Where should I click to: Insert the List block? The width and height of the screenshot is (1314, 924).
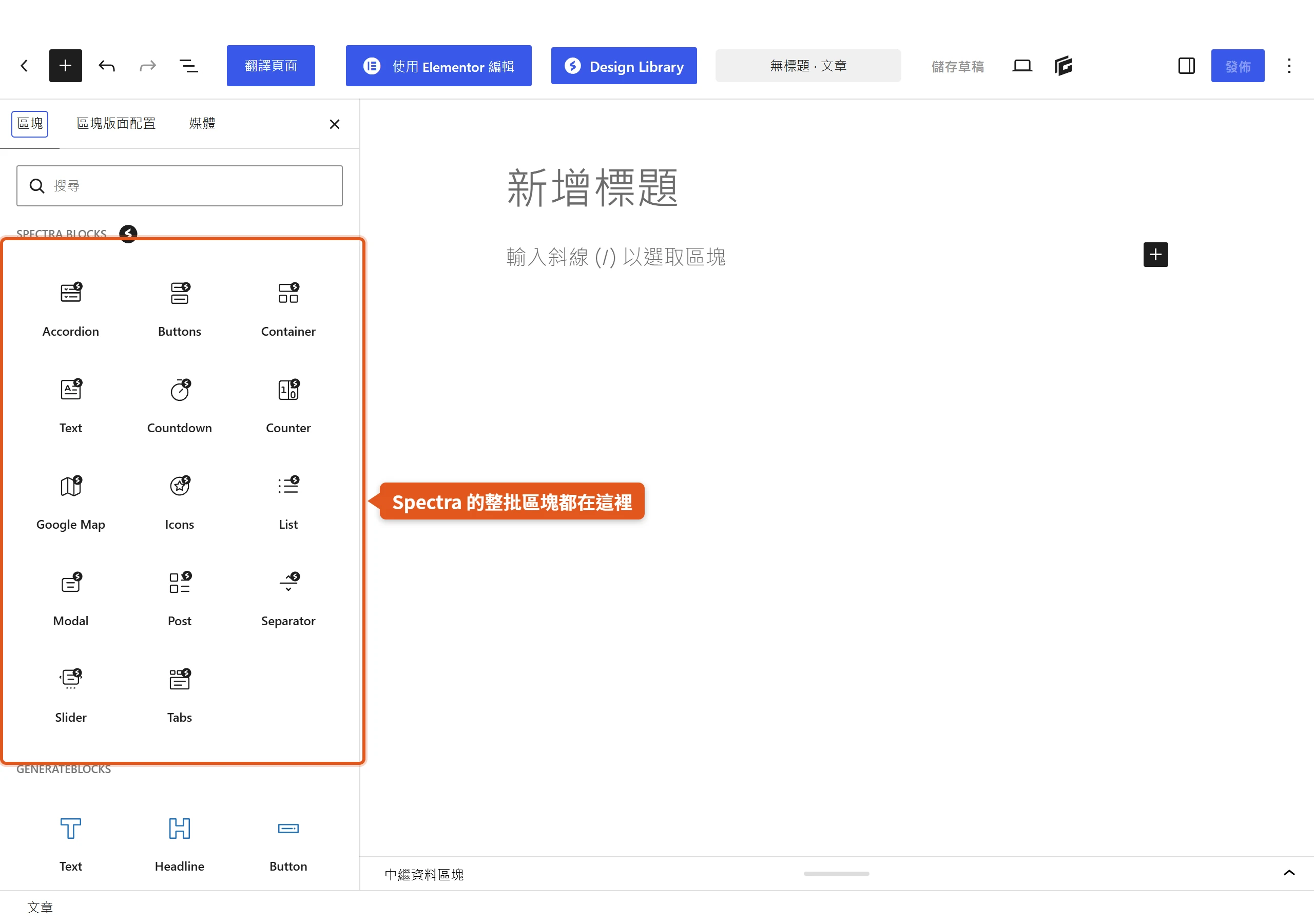pyautogui.click(x=288, y=503)
